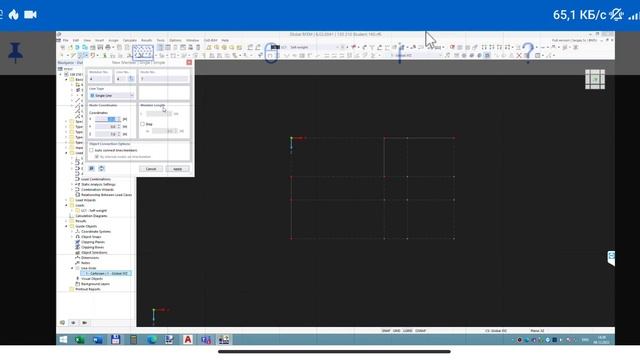
Task: Select Static Analysis Settings tree item
Action: (x=98, y=184)
